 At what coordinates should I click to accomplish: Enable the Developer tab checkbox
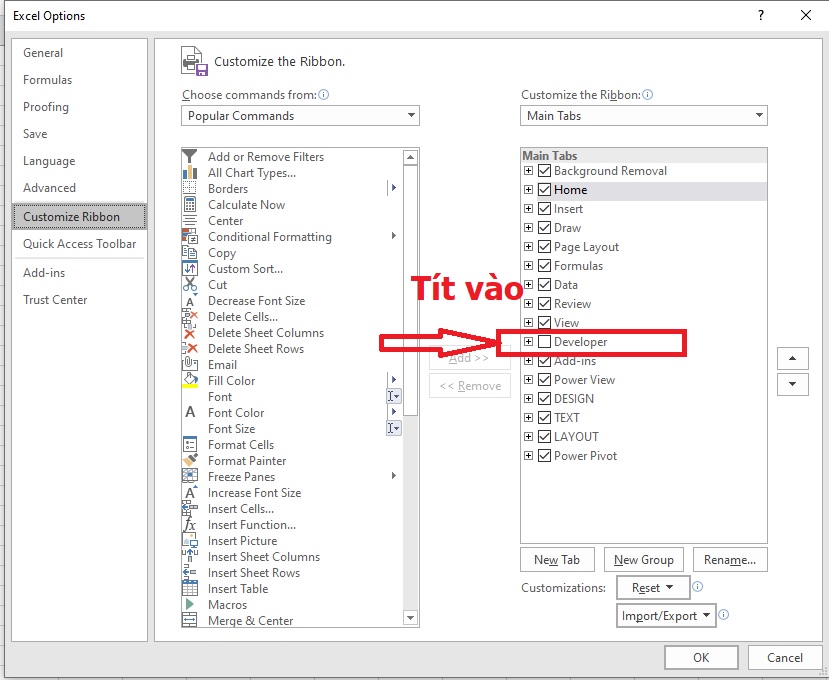tap(545, 342)
